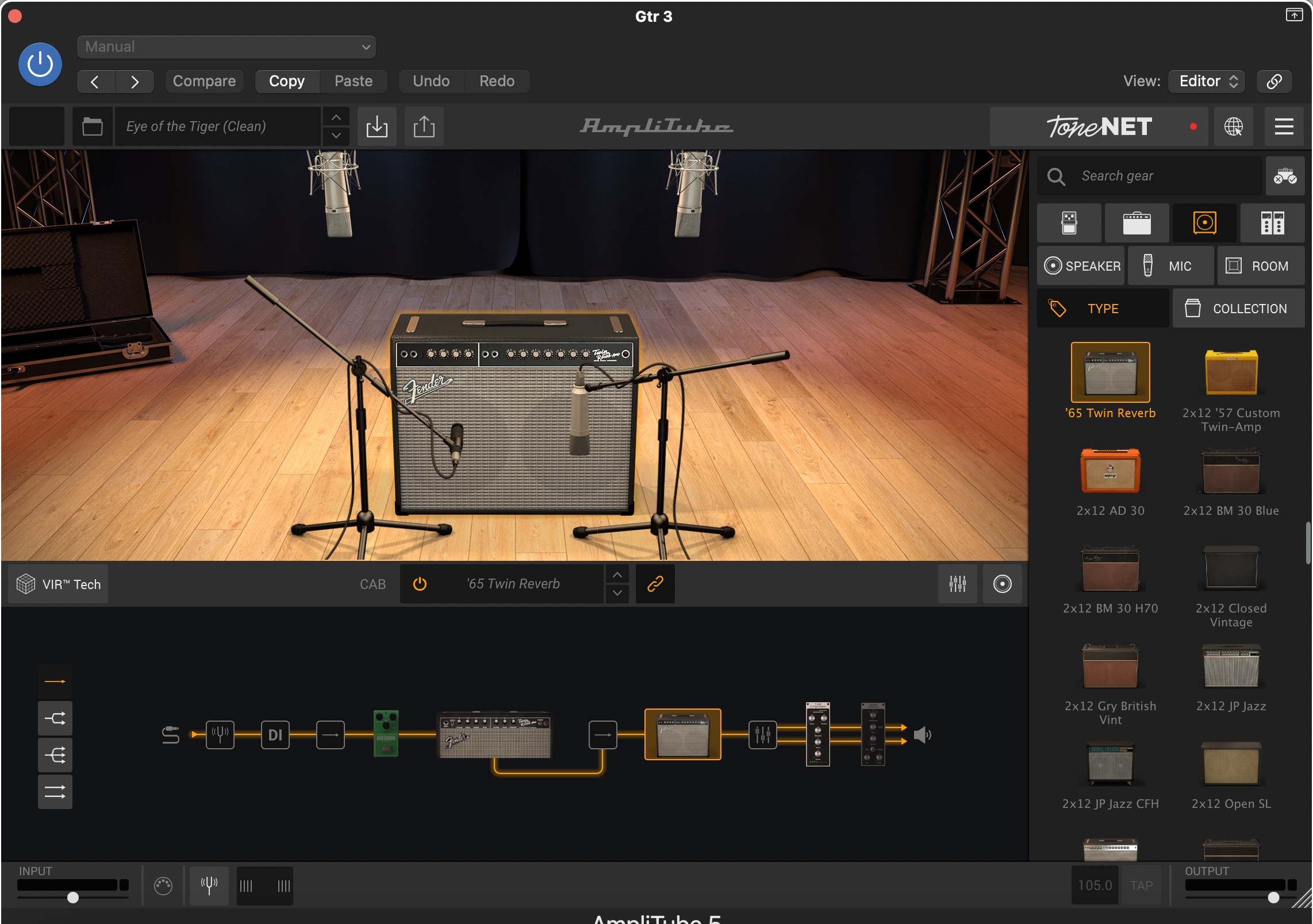Click the export share preset icon
Screen dimensions: 1313x924
point(424,126)
